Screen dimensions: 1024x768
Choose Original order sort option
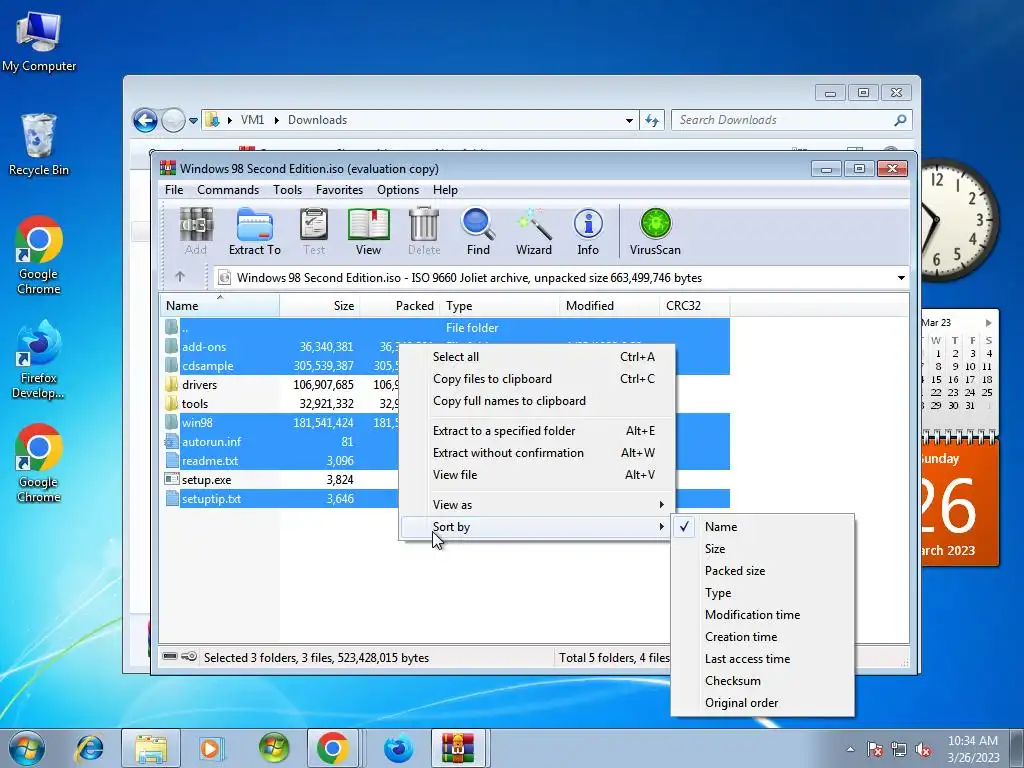(x=762, y=703)
